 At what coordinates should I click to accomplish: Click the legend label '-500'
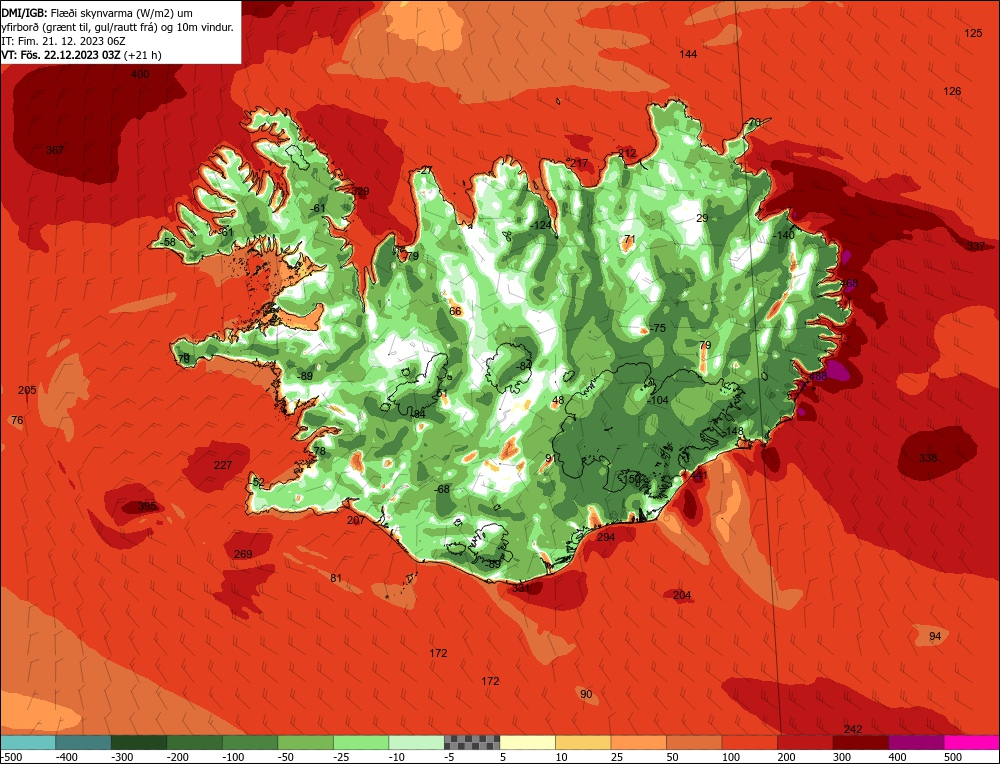[11, 757]
